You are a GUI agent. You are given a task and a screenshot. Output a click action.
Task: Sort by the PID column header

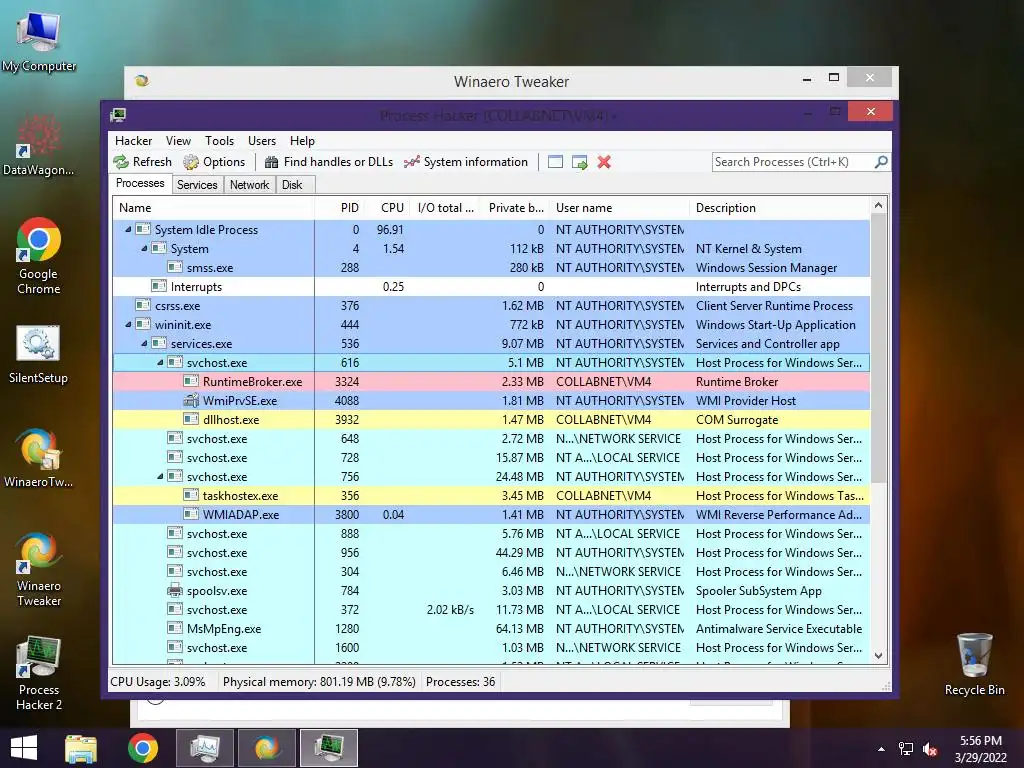tap(338, 208)
